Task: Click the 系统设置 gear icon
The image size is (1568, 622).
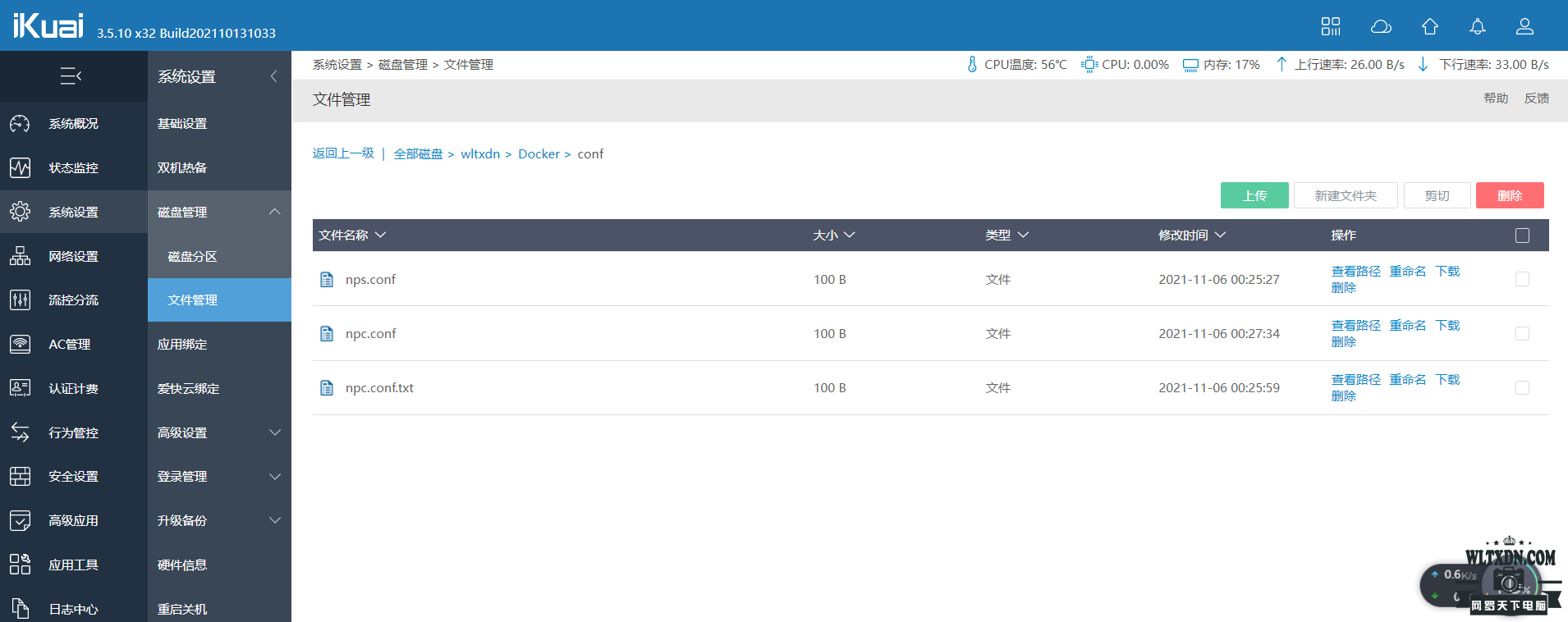Action: pyautogui.click(x=20, y=212)
